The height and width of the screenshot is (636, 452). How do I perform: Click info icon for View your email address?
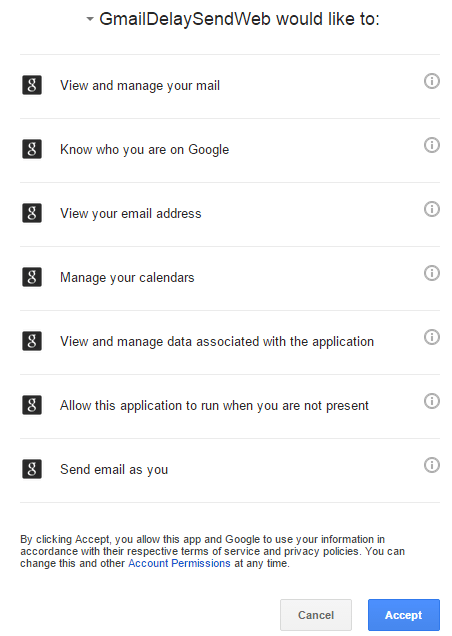point(432,209)
